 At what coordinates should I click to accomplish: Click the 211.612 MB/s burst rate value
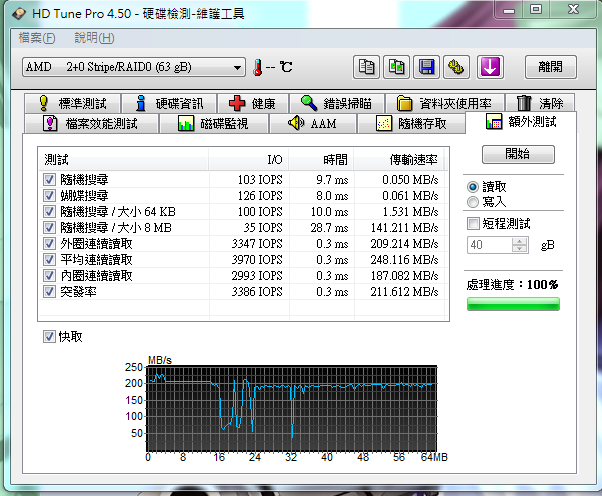pos(404,292)
